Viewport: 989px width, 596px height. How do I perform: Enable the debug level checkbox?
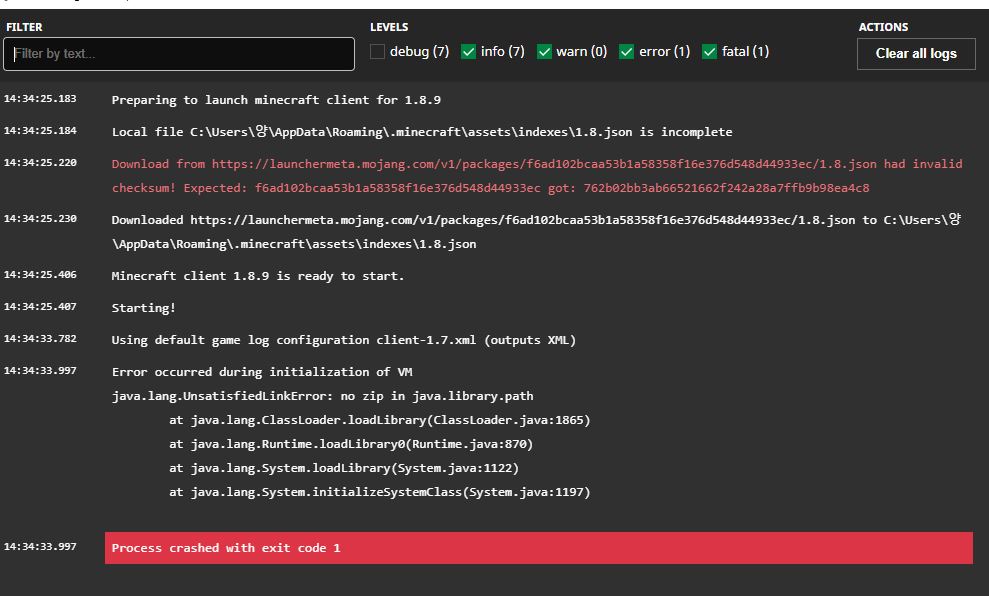(377, 52)
